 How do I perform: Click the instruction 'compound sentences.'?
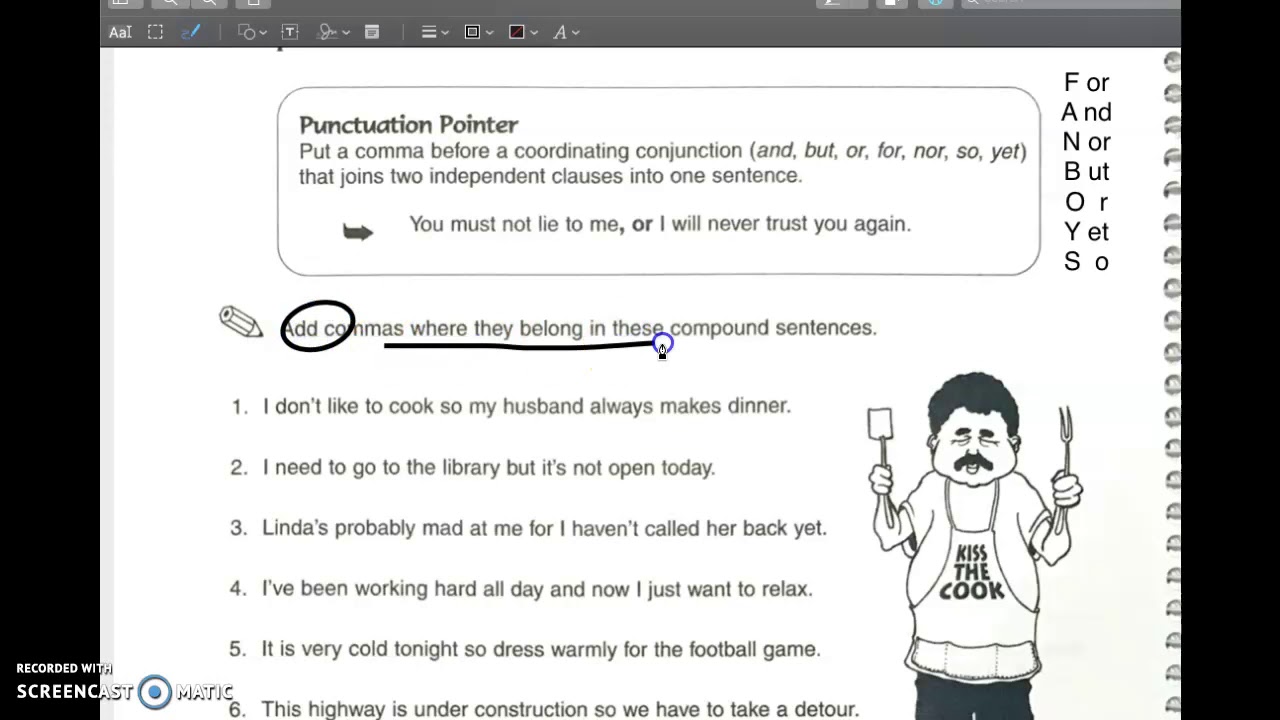[x=773, y=328]
